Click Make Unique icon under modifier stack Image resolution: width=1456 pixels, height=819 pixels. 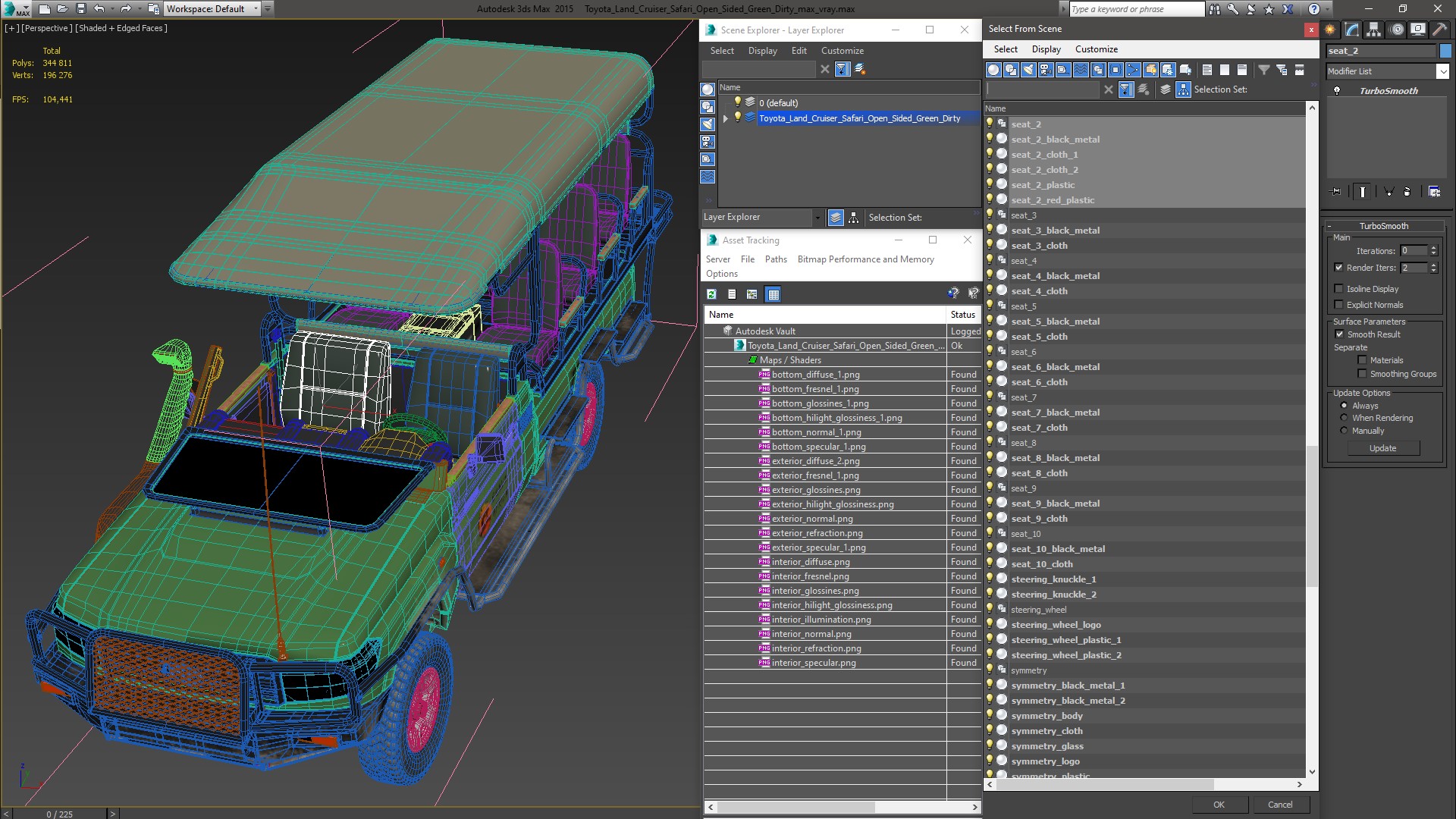(1389, 192)
